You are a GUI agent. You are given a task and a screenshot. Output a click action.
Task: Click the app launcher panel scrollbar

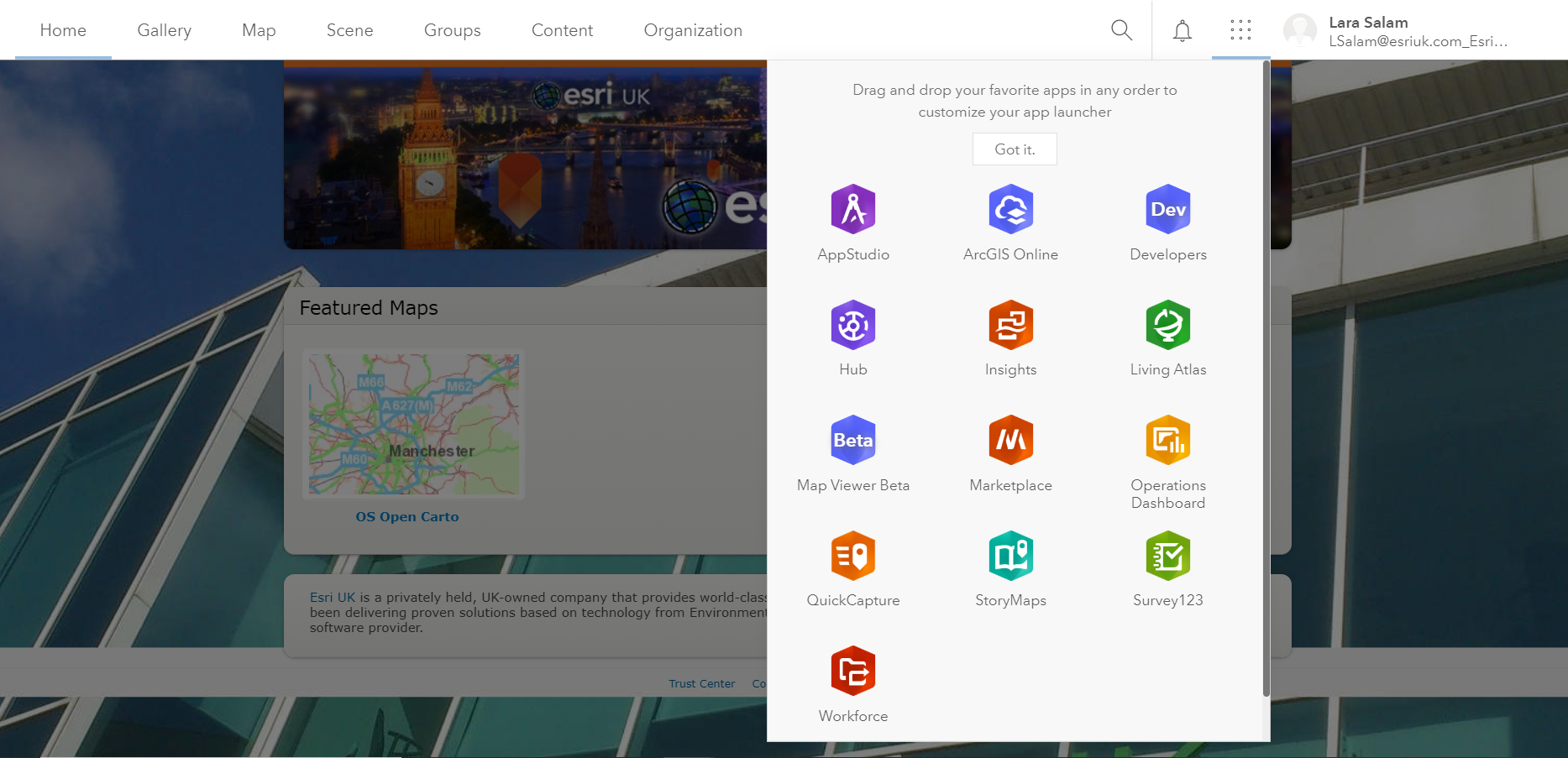pos(1266,378)
